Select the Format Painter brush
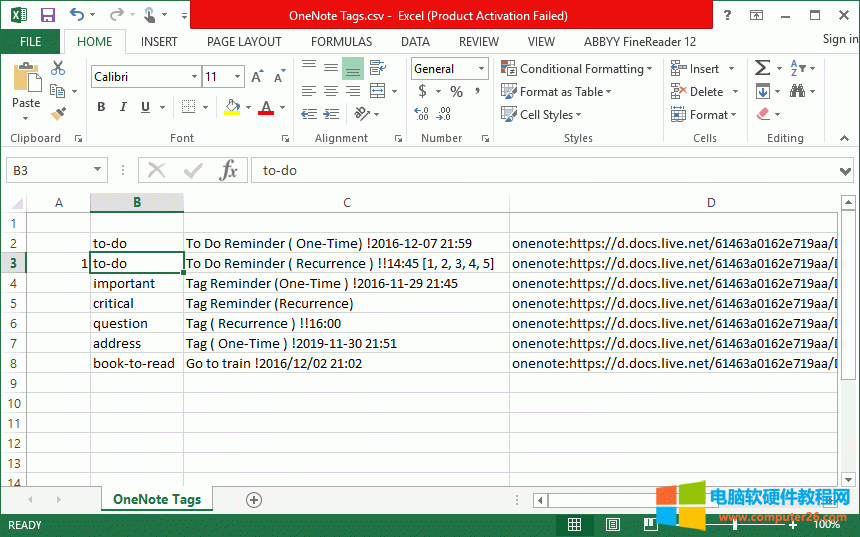This screenshot has height=537, width=860. click(x=58, y=114)
